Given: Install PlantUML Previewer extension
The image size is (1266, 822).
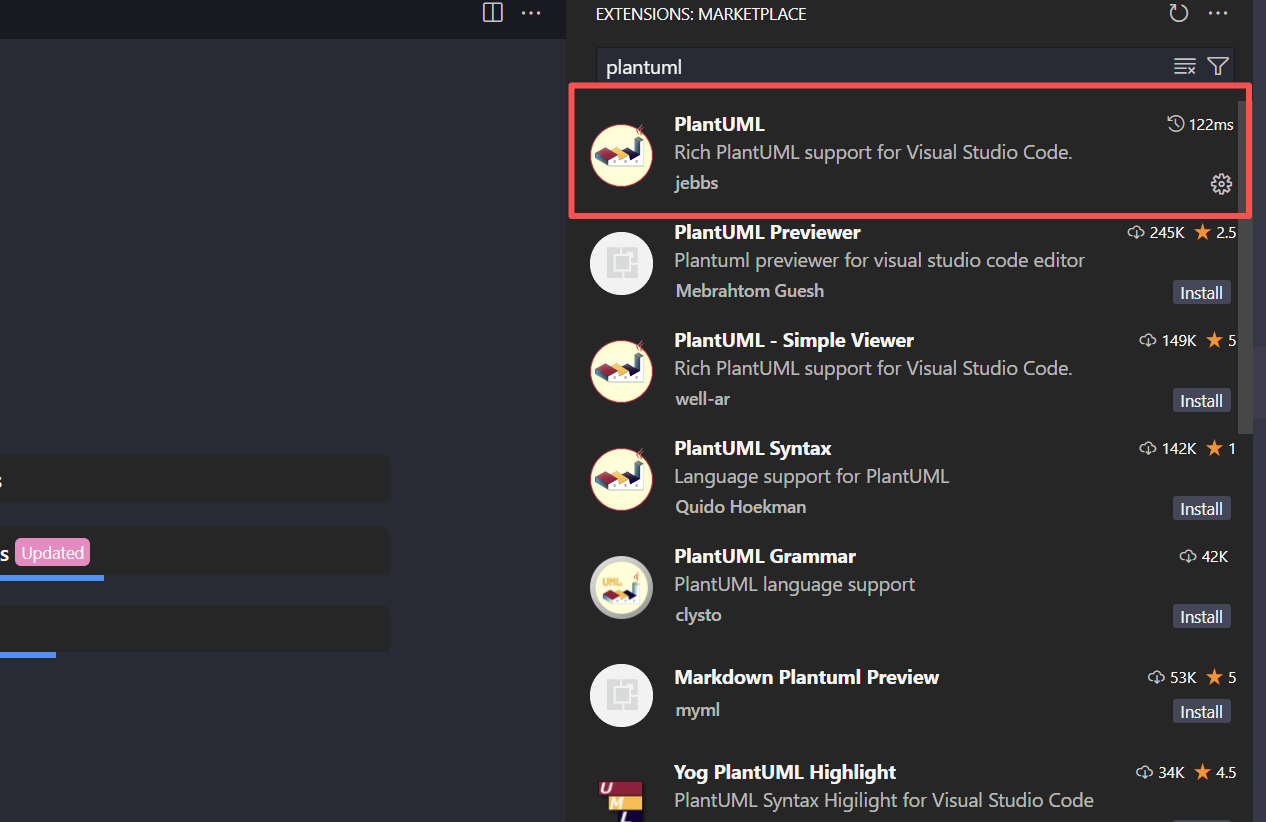Looking at the screenshot, I should pyautogui.click(x=1201, y=293).
